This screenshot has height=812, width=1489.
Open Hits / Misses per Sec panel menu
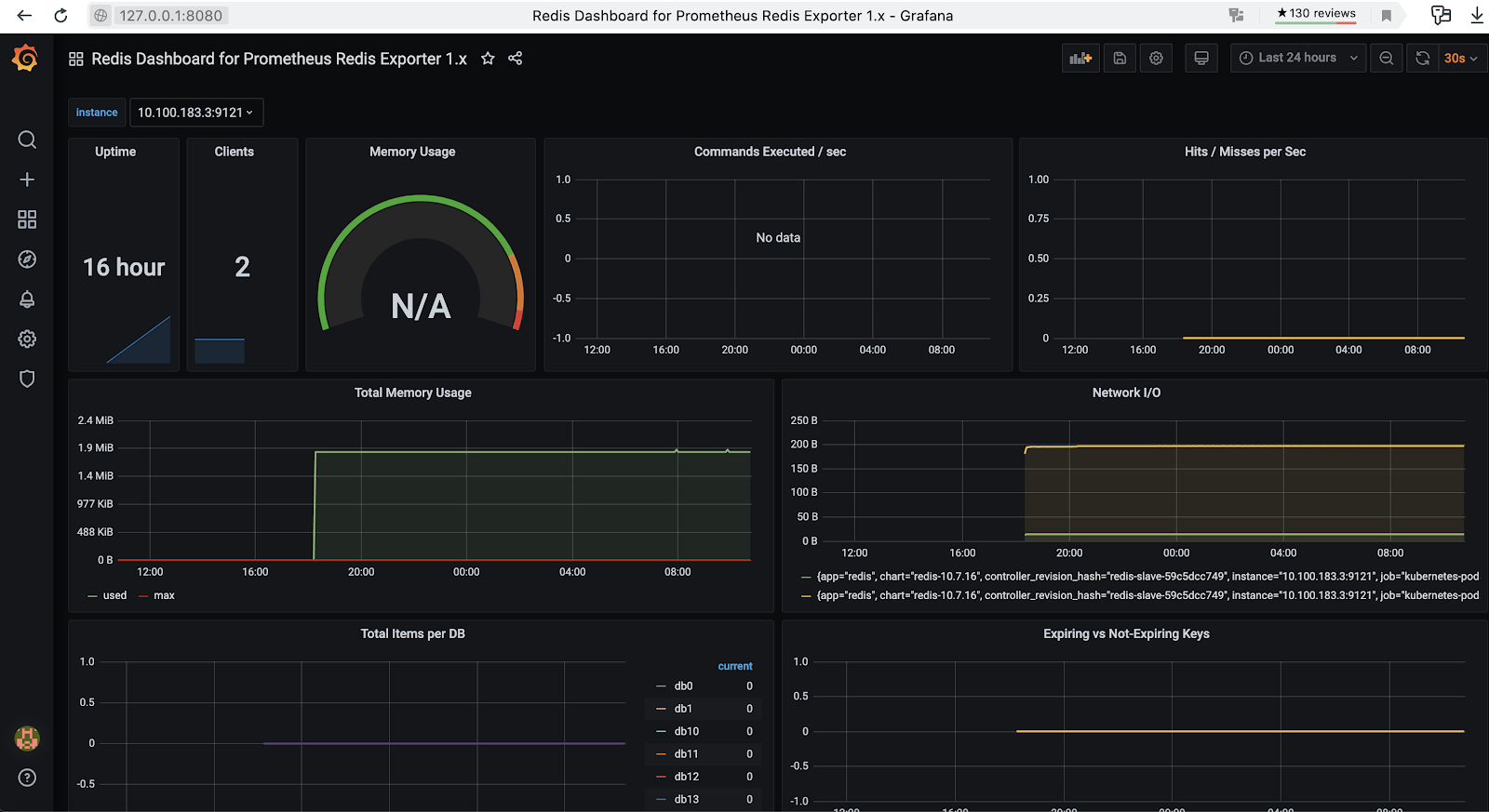[1244, 152]
